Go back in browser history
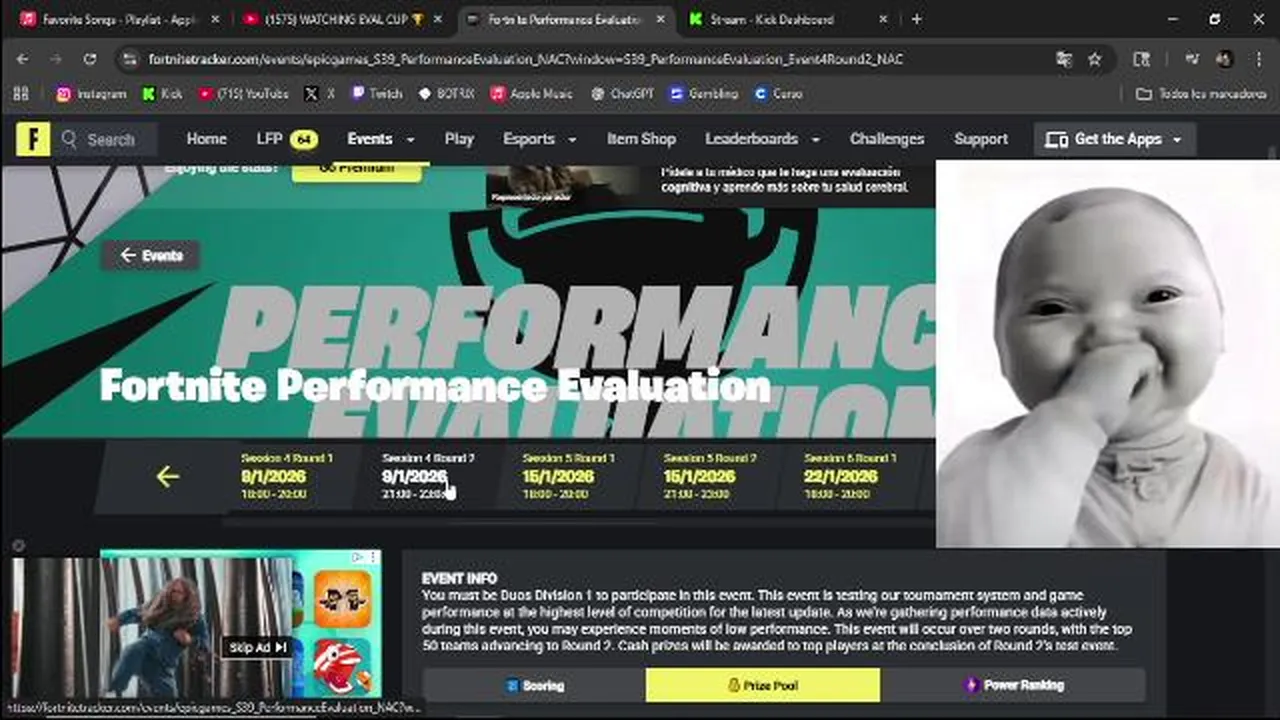Viewport: 1280px width, 720px height. tap(22, 59)
